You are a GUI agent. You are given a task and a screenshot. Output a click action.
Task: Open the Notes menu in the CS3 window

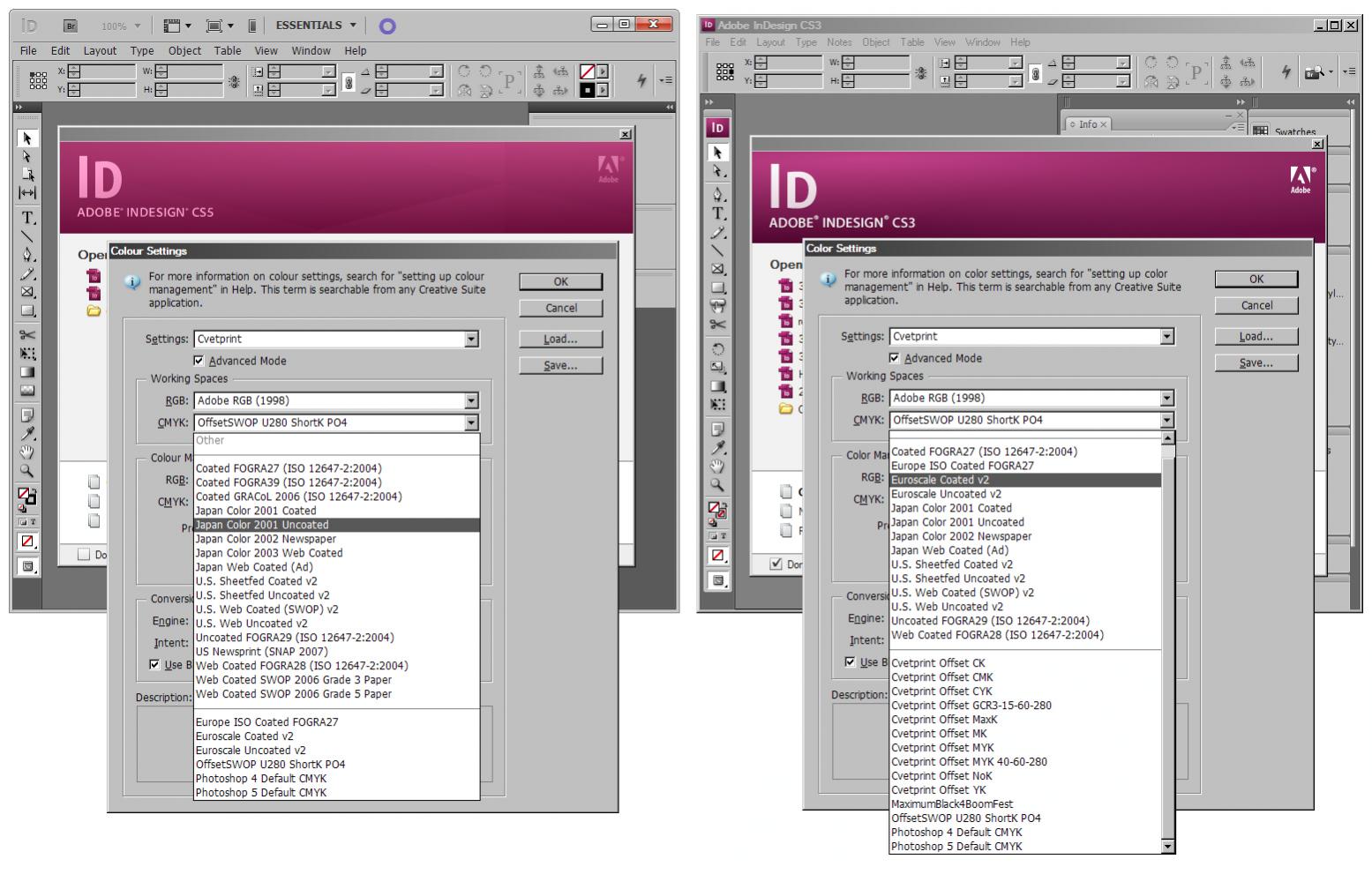[839, 41]
